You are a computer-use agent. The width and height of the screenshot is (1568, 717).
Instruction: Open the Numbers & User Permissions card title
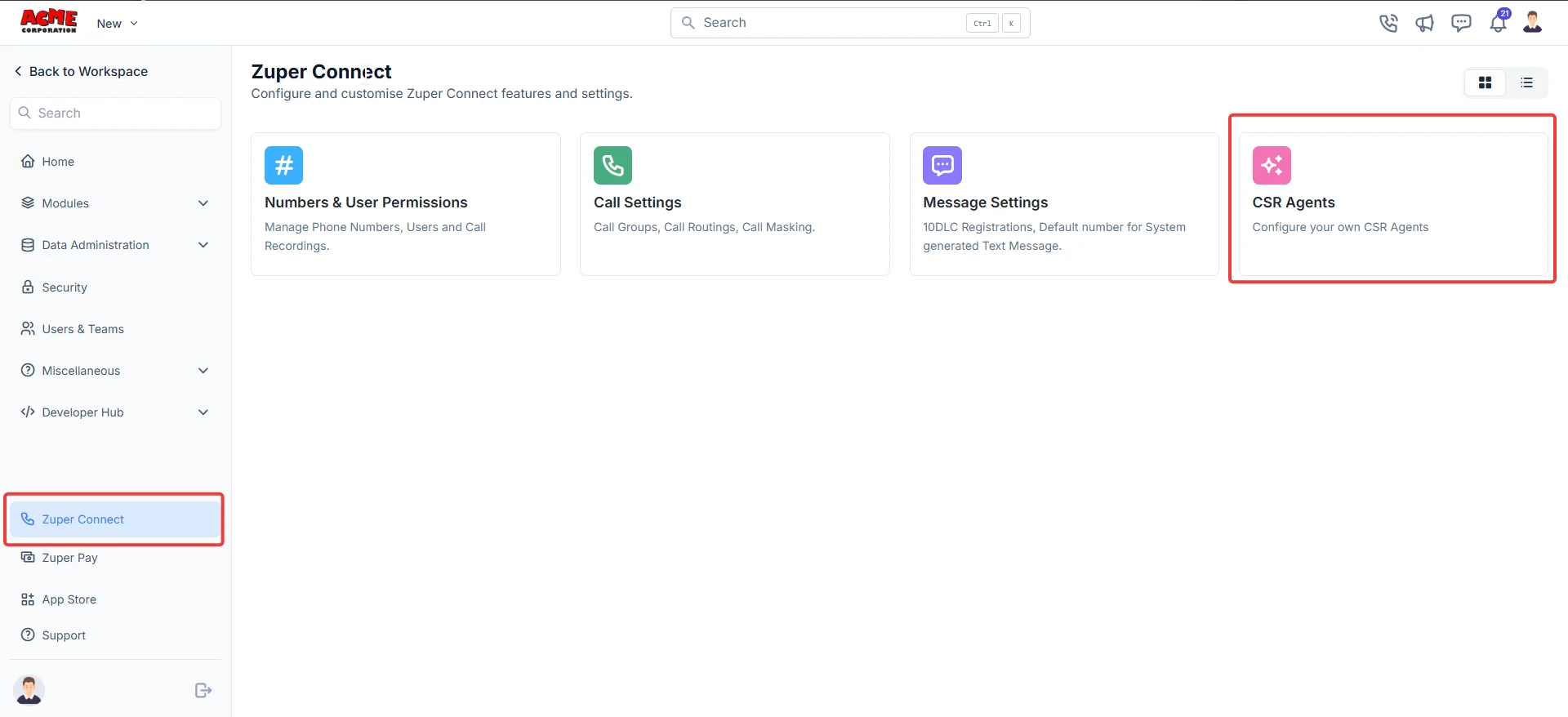click(366, 203)
